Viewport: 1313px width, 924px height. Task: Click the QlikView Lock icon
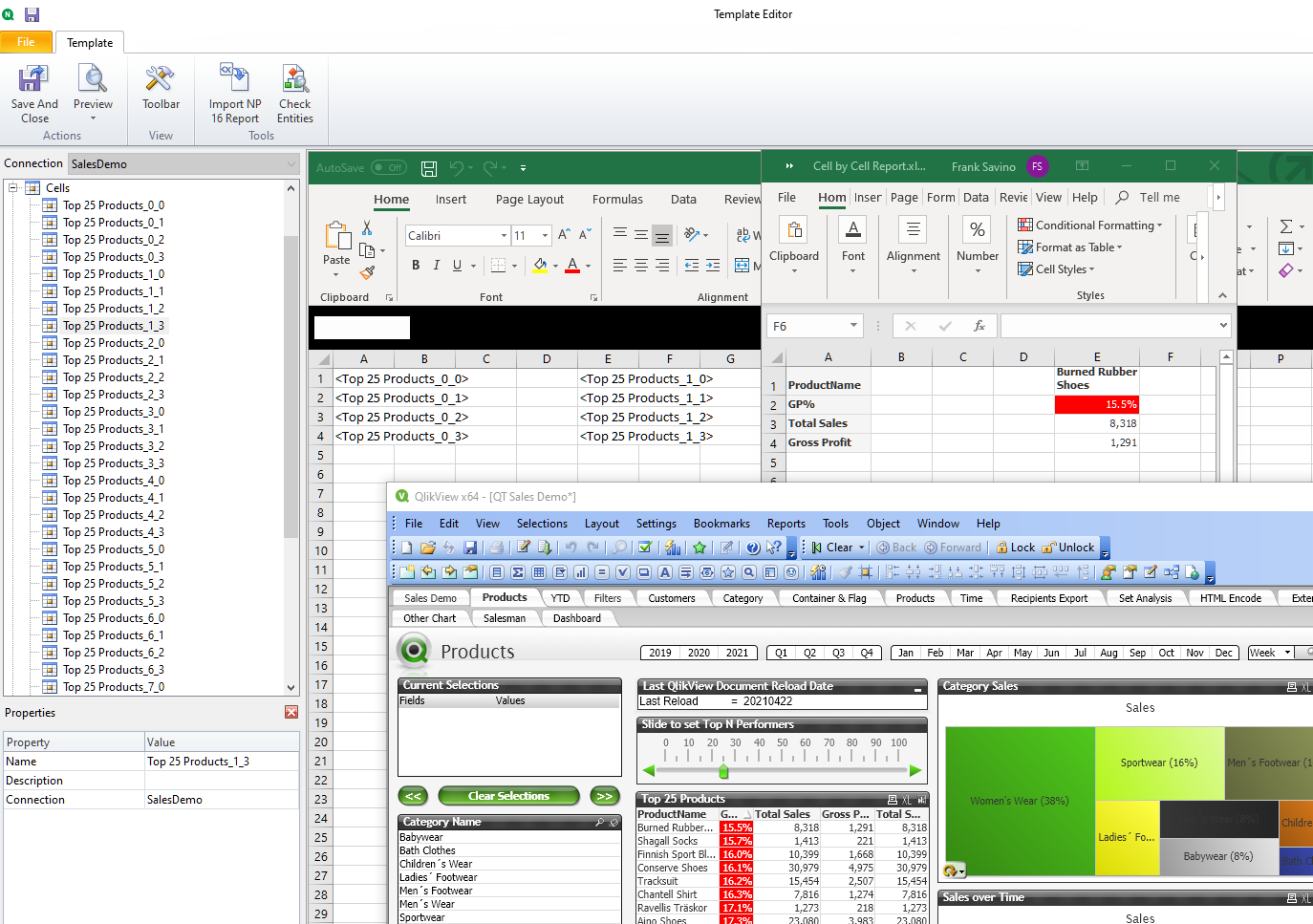tap(1015, 548)
